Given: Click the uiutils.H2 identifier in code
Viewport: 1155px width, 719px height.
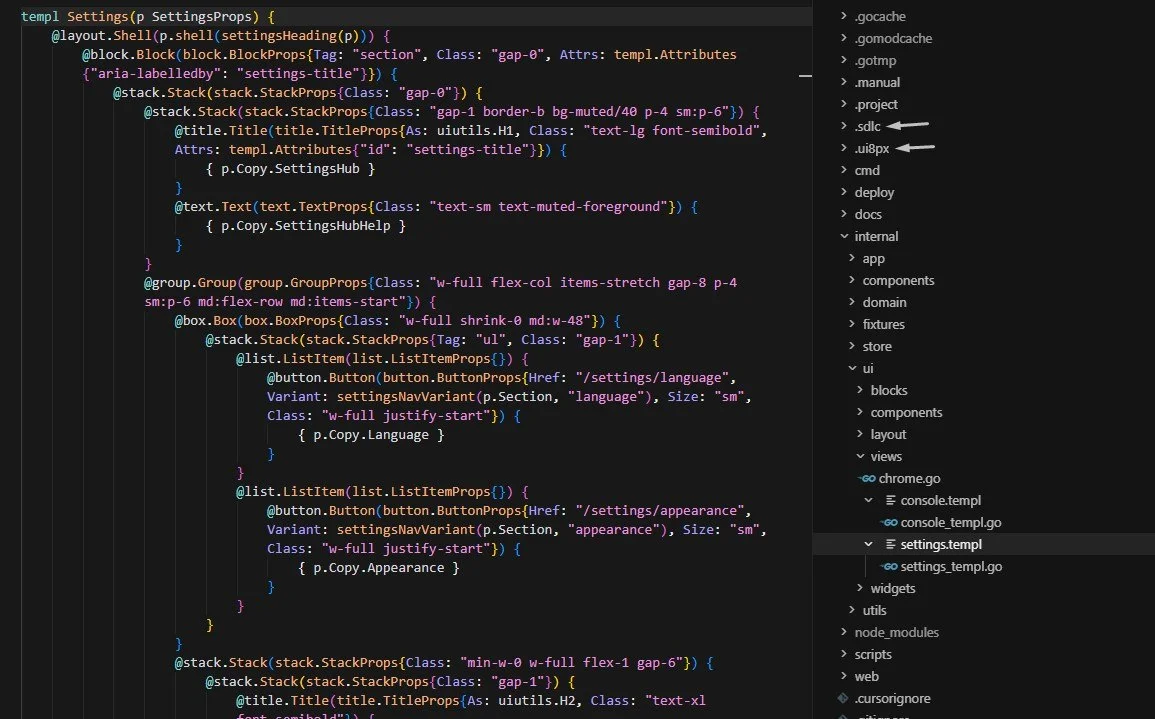Looking at the screenshot, I should point(536,701).
